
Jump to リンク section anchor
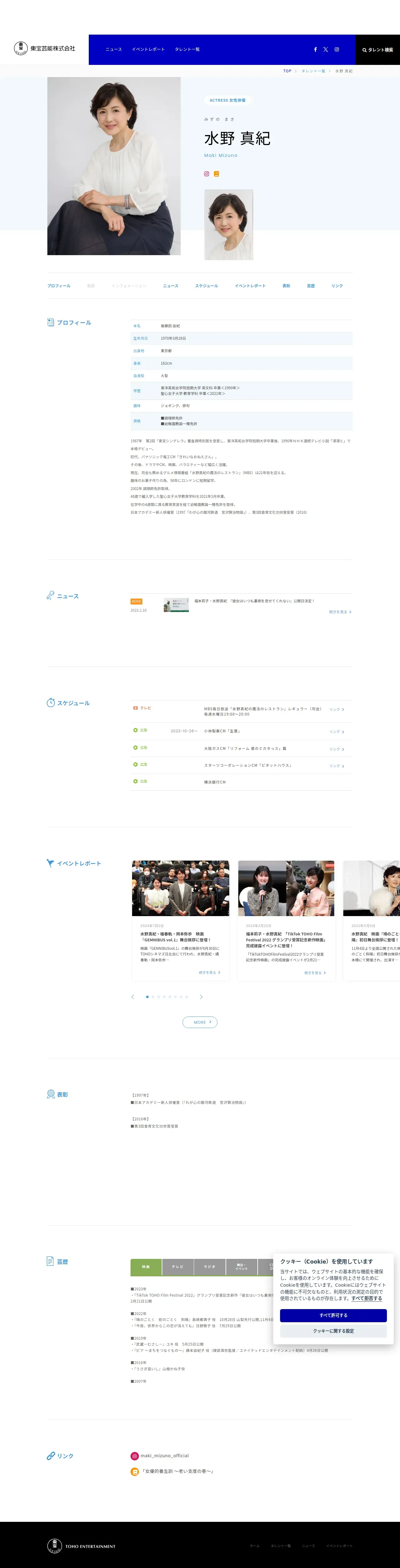(x=337, y=285)
